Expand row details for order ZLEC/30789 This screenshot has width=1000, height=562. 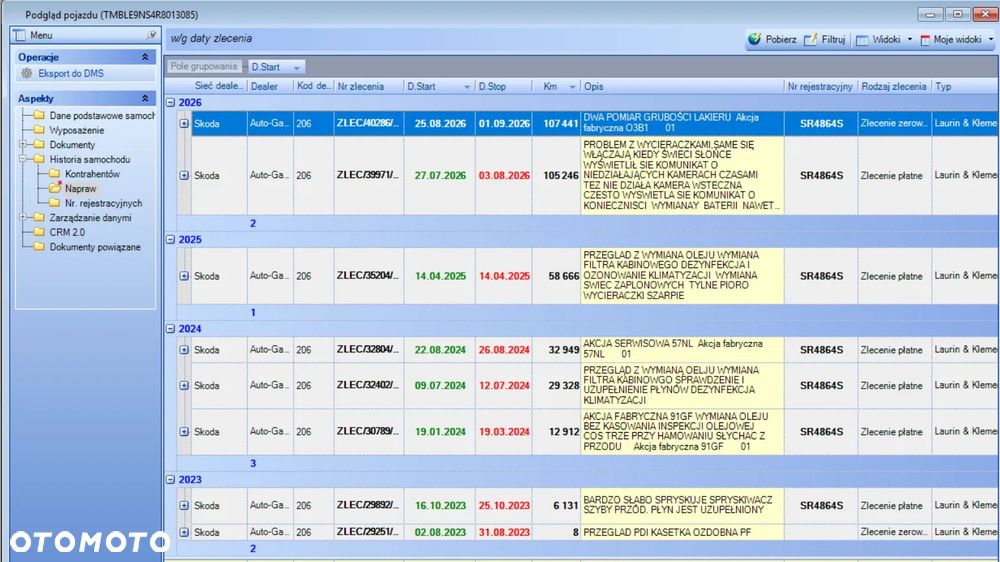point(184,431)
